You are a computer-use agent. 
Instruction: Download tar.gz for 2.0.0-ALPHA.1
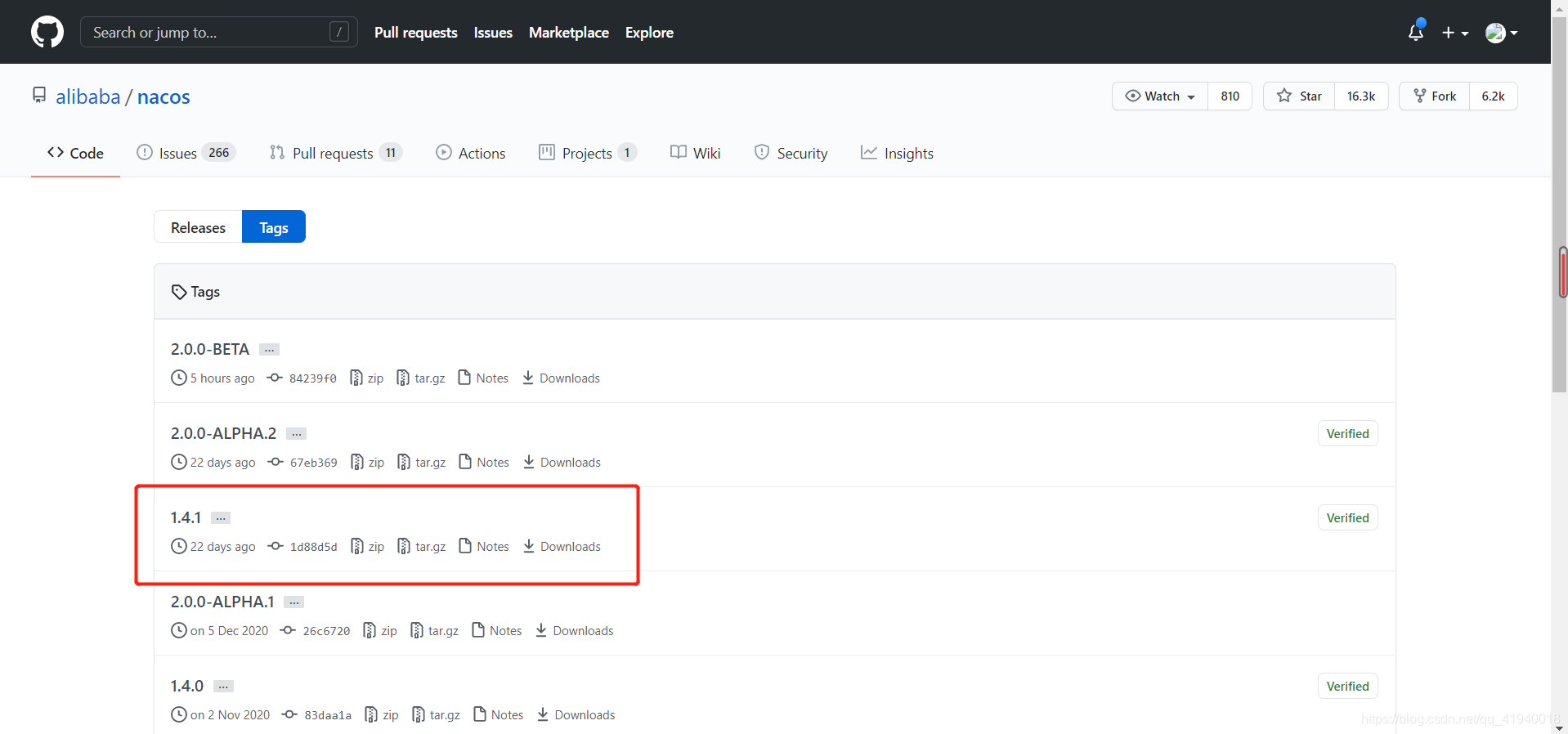[x=435, y=630]
